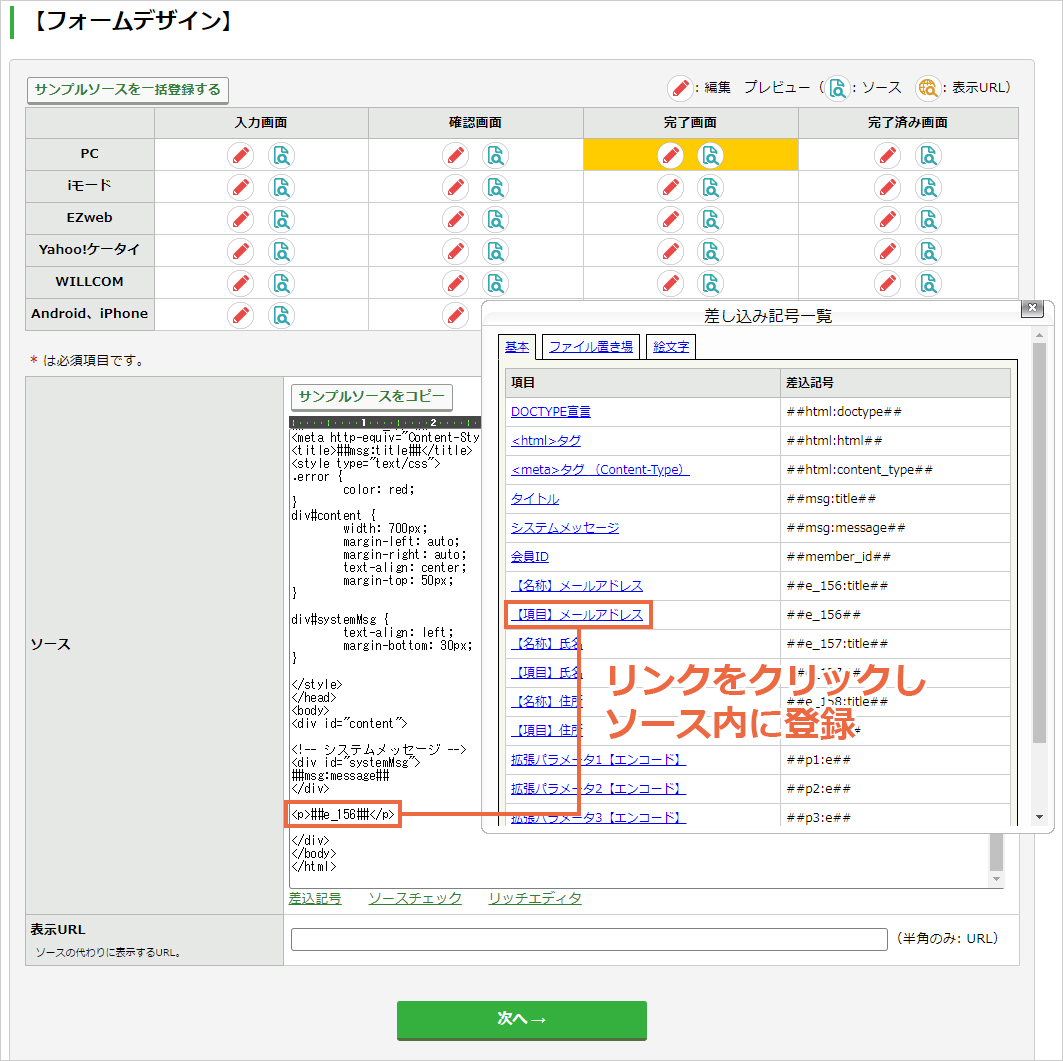Preview iモード input screen source
The height and width of the screenshot is (1061, 1063).
click(281, 187)
